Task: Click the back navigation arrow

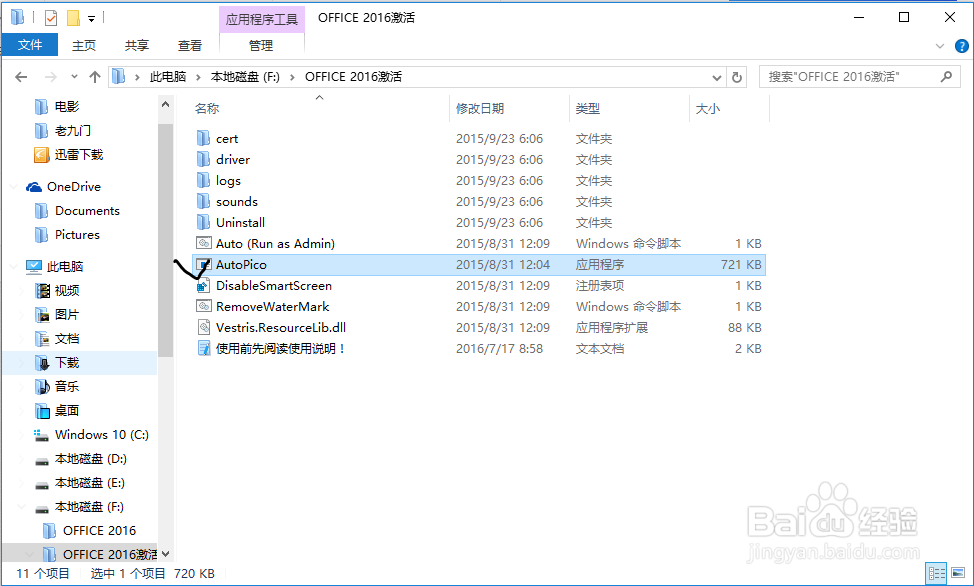Action: pos(20,76)
